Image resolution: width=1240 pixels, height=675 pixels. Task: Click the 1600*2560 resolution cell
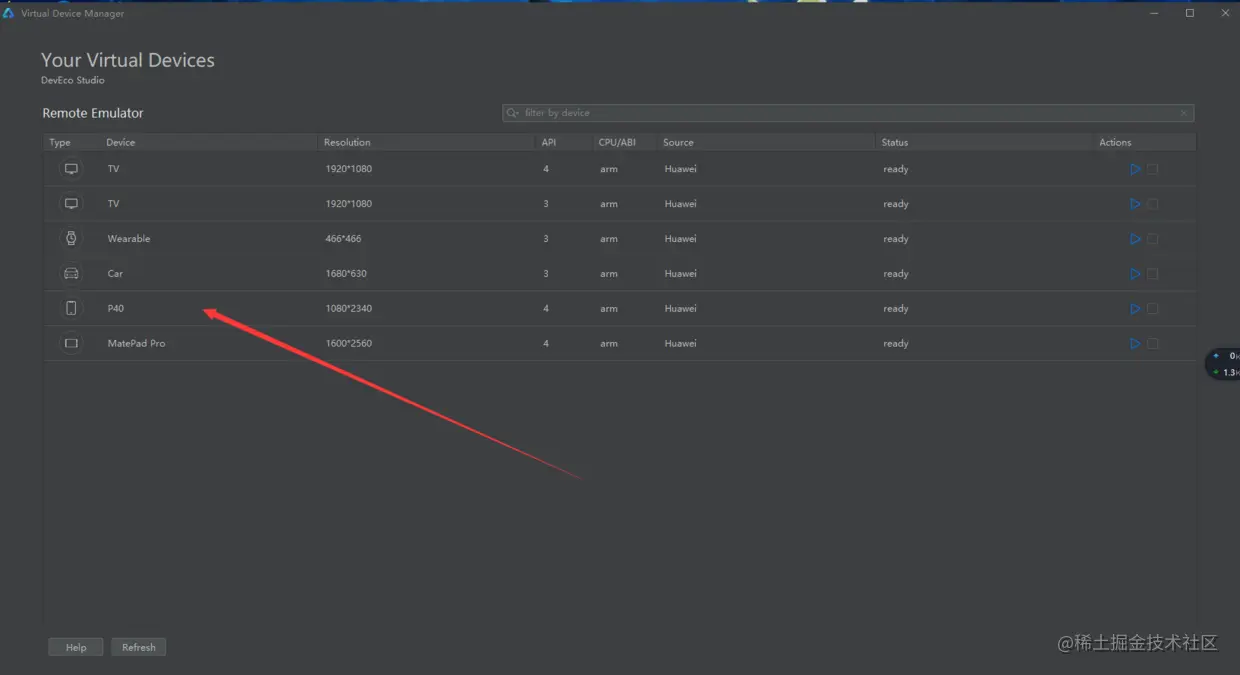click(x=348, y=344)
